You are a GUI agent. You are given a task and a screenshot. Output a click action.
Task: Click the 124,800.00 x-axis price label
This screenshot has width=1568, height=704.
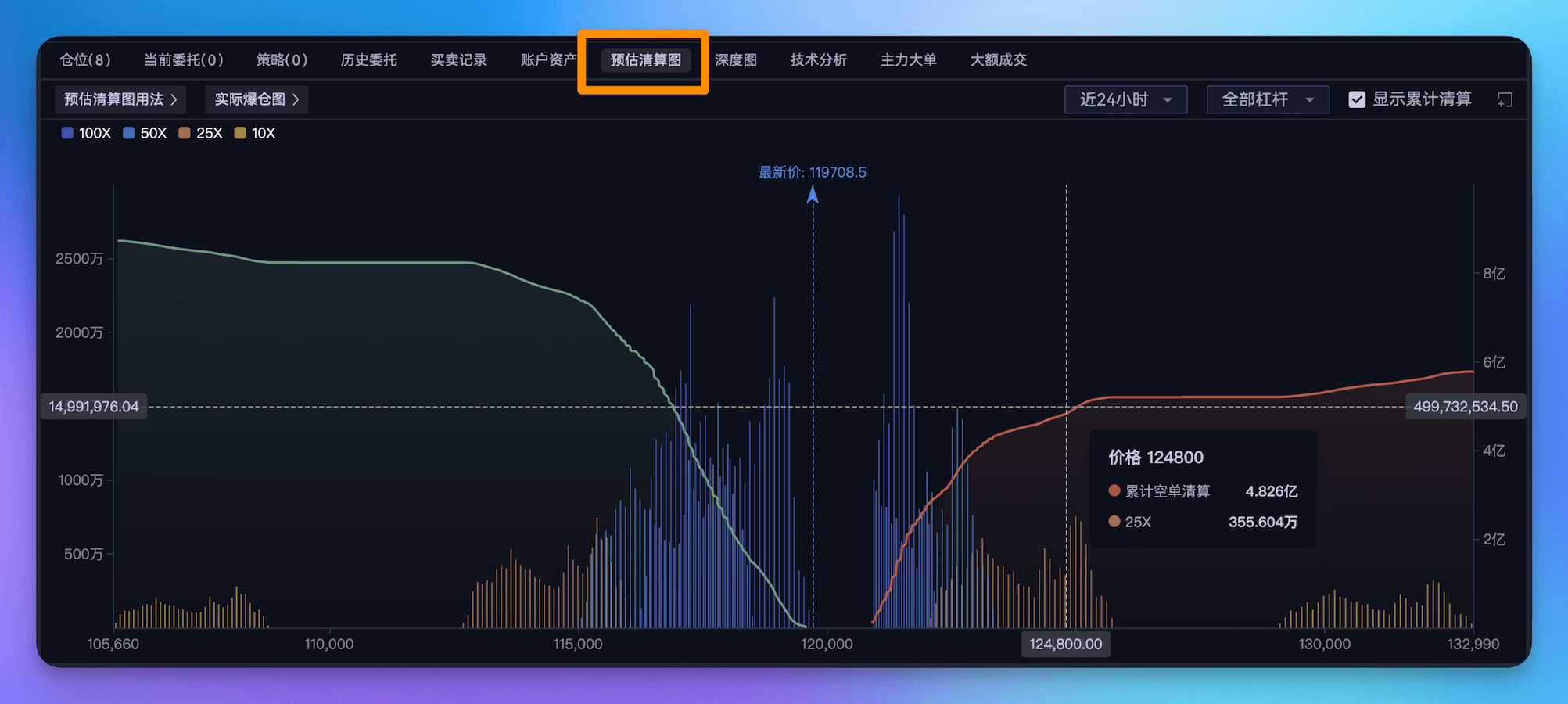1066,644
